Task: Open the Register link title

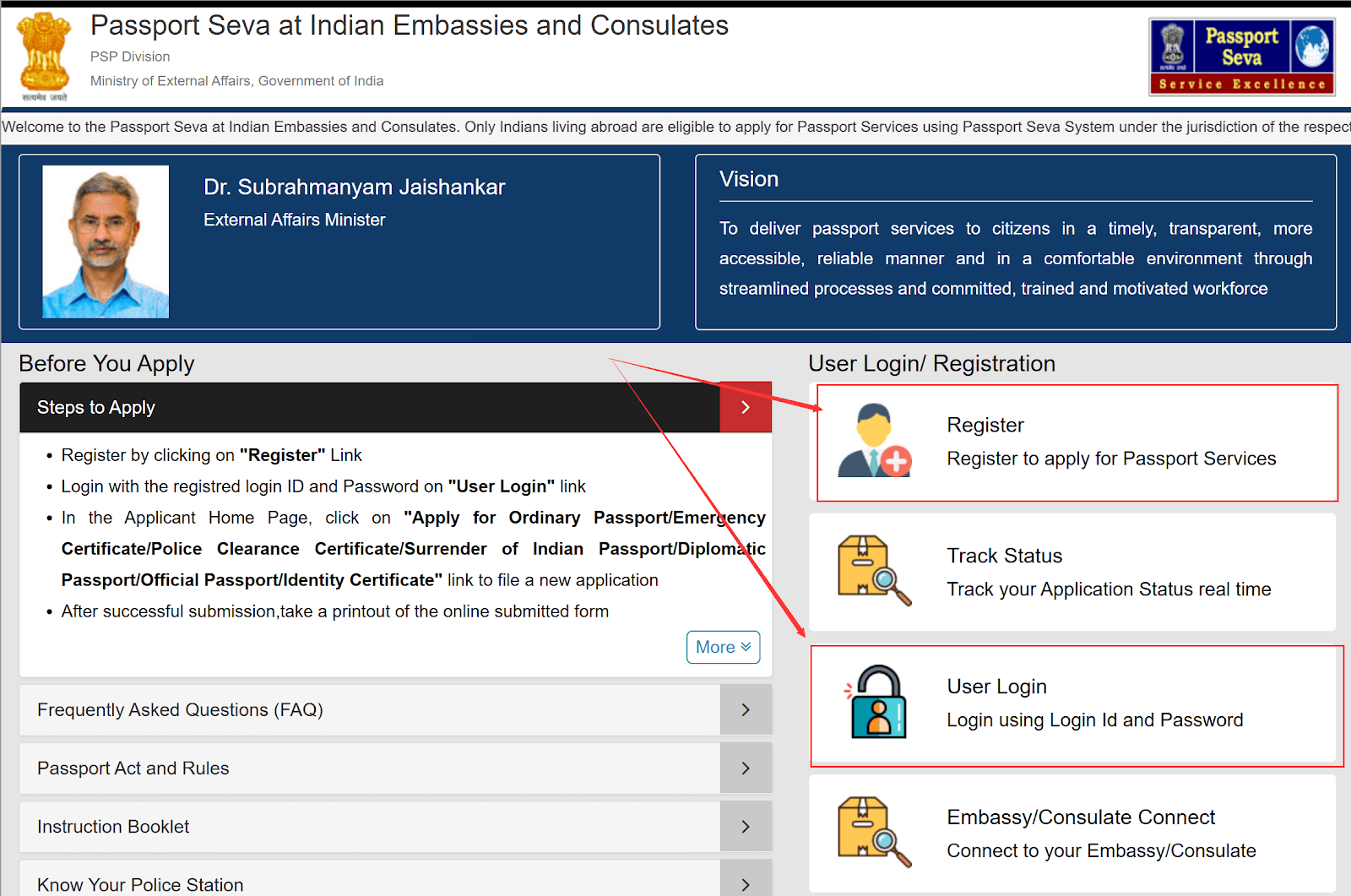Action: point(985,425)
